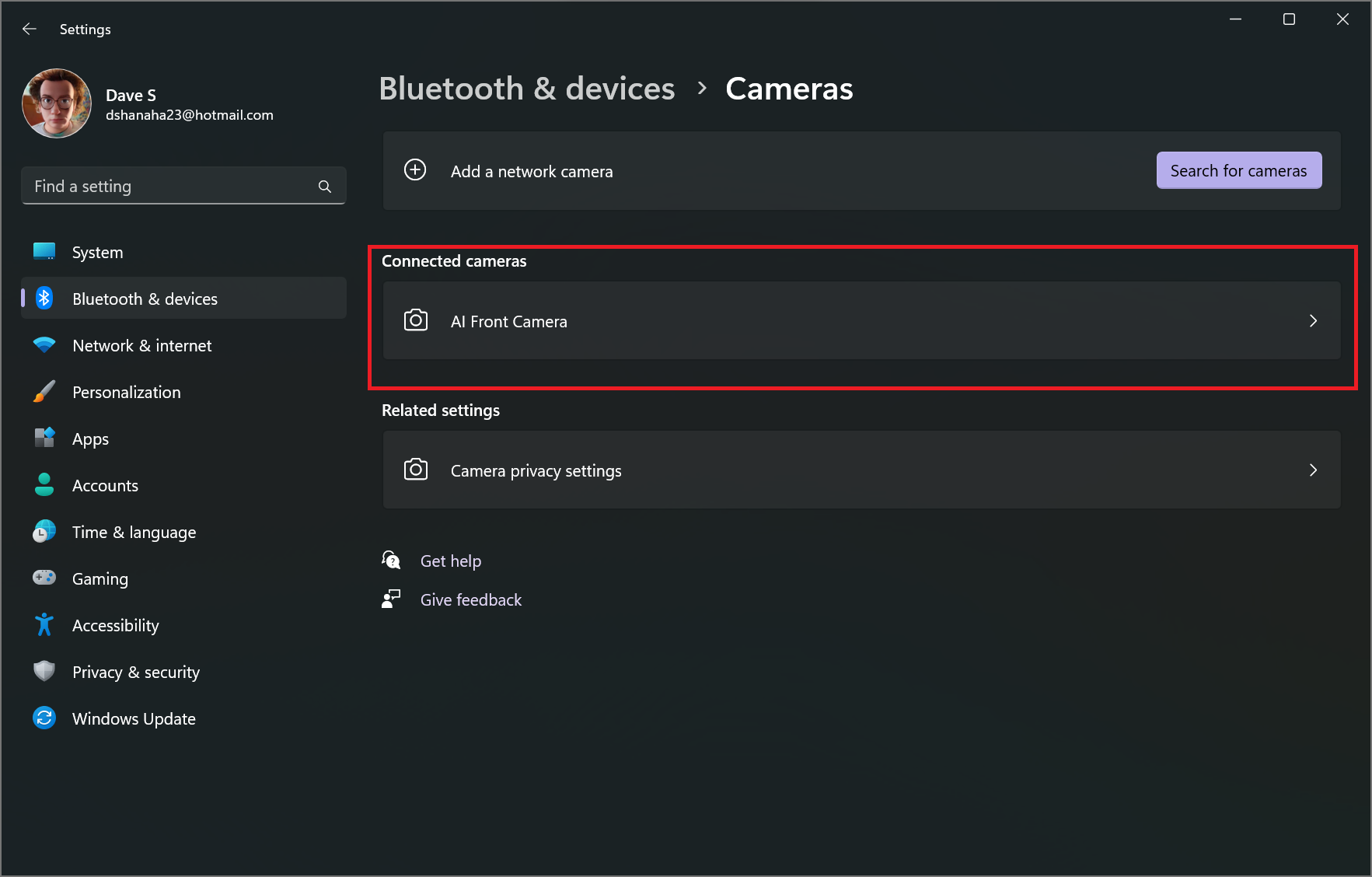
Task: Click the Get help icon
Action: click(391, 560)
